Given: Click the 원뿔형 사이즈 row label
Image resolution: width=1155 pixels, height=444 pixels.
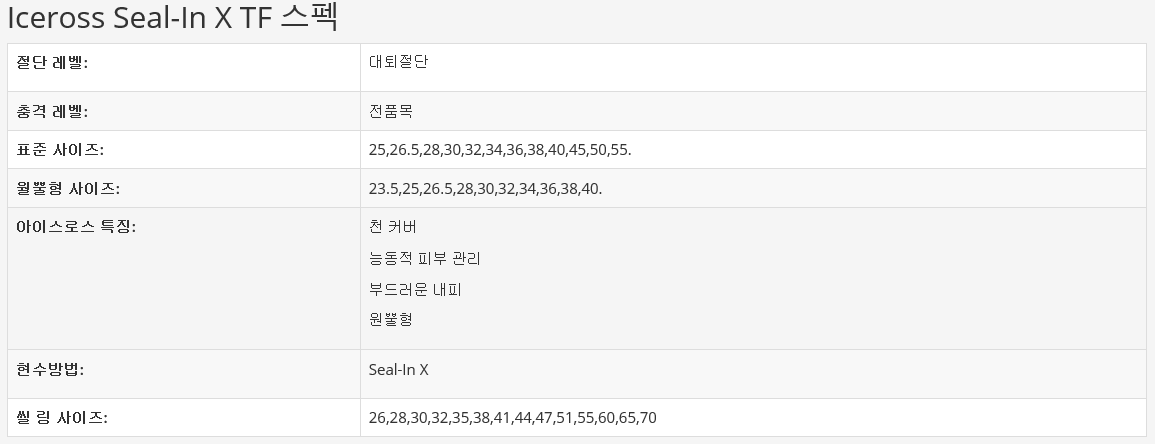Looking at the screenshot, I should [68, 188].
